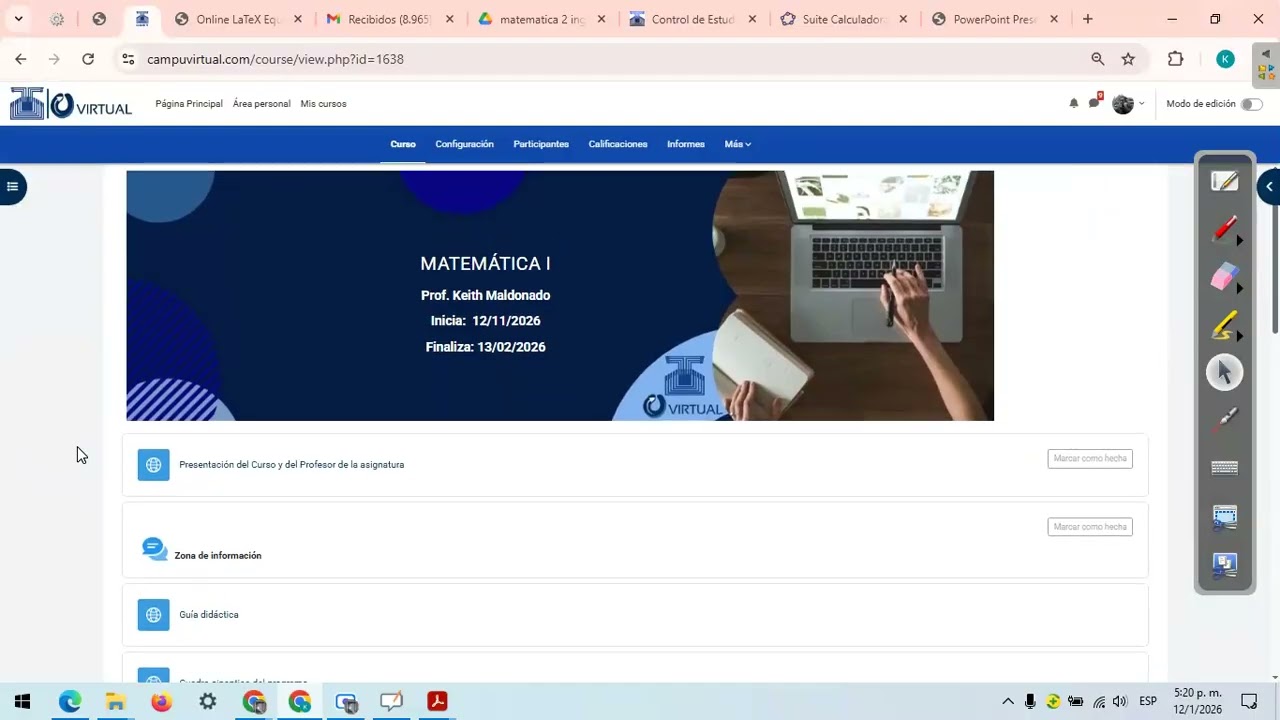
Task: Click the Guía didáctica globe icon
Action: point(153,615)
